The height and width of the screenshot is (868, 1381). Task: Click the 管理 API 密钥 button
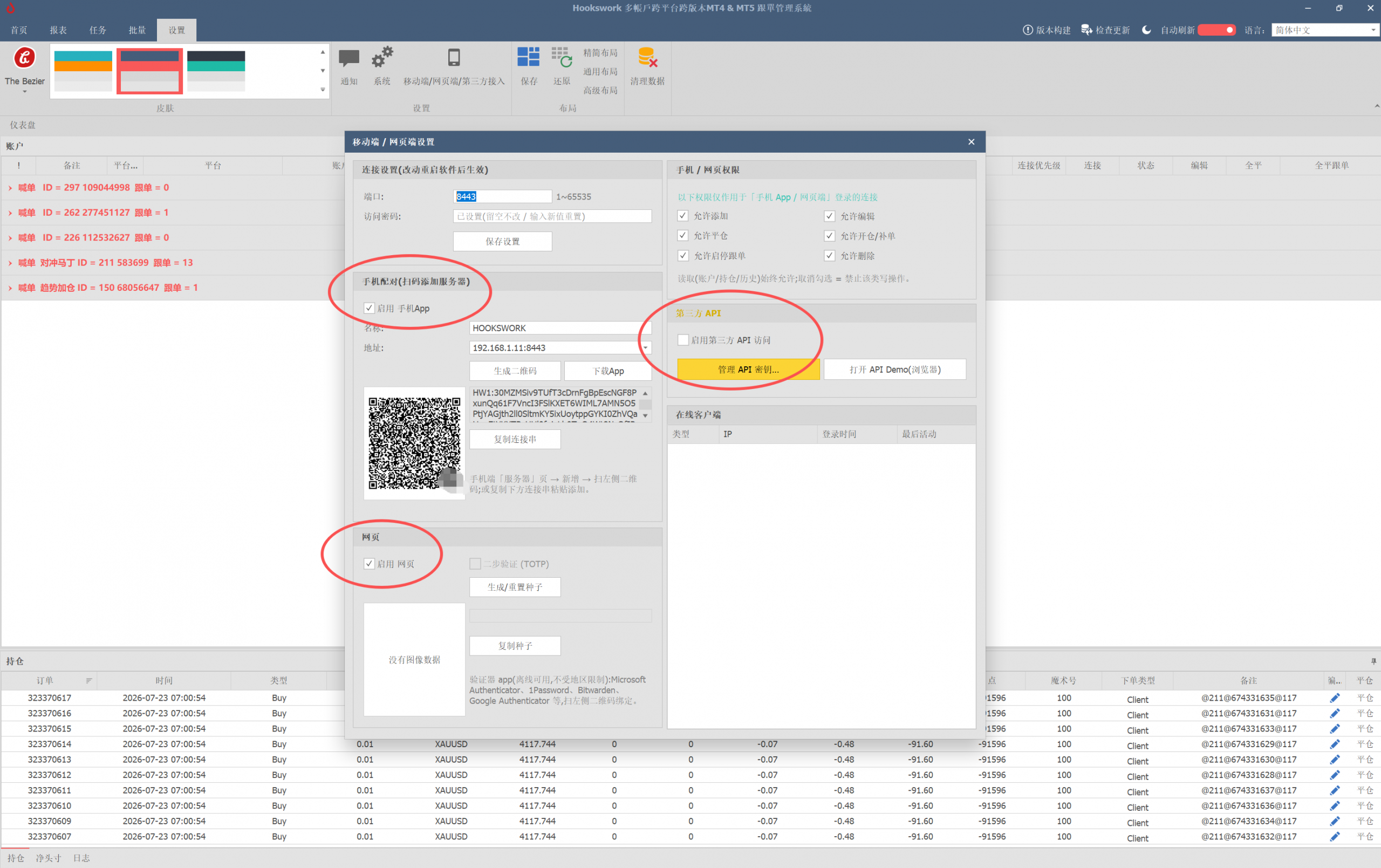click(748, 370)
